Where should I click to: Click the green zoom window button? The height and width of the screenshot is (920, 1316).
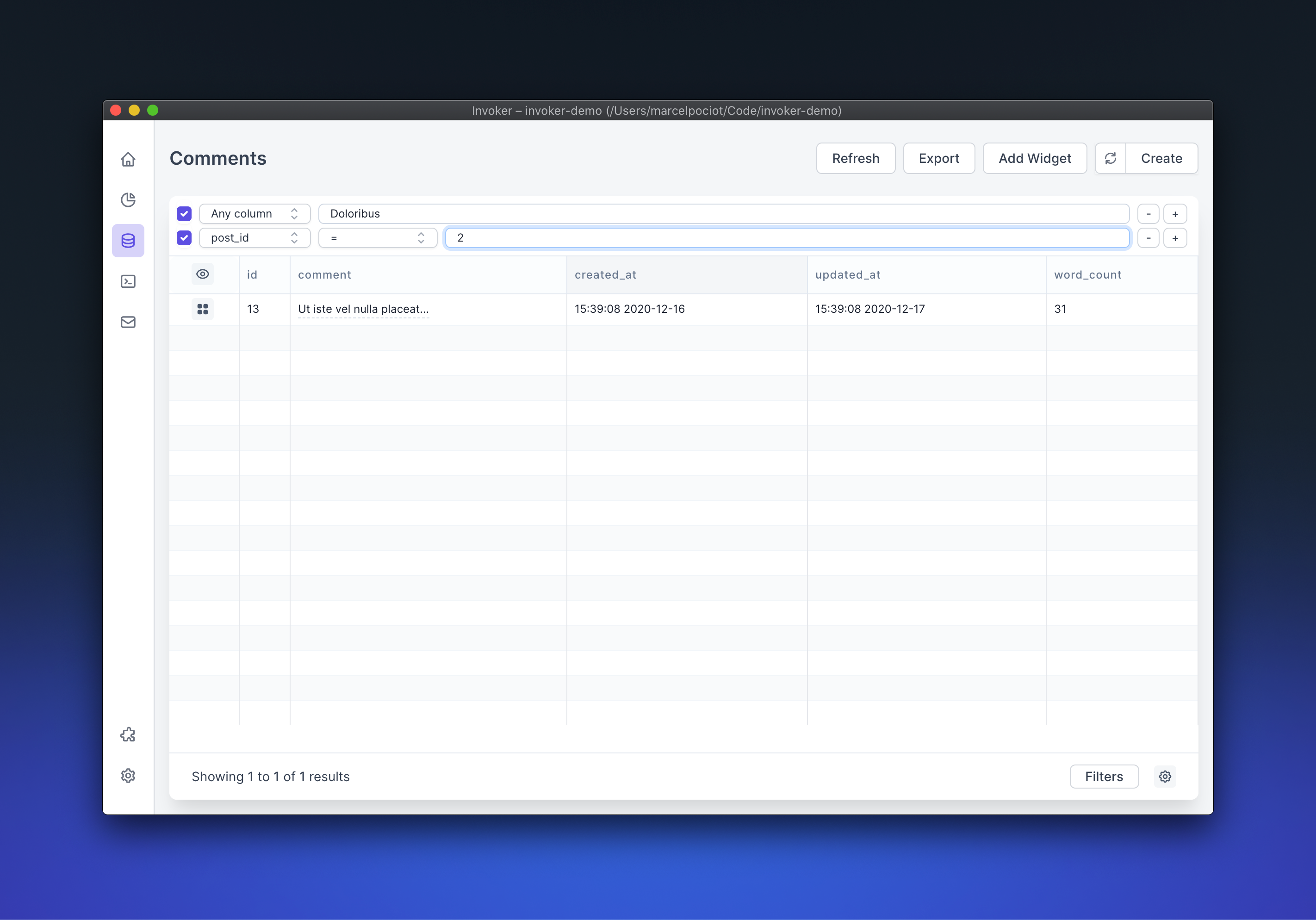click(152, 110)
